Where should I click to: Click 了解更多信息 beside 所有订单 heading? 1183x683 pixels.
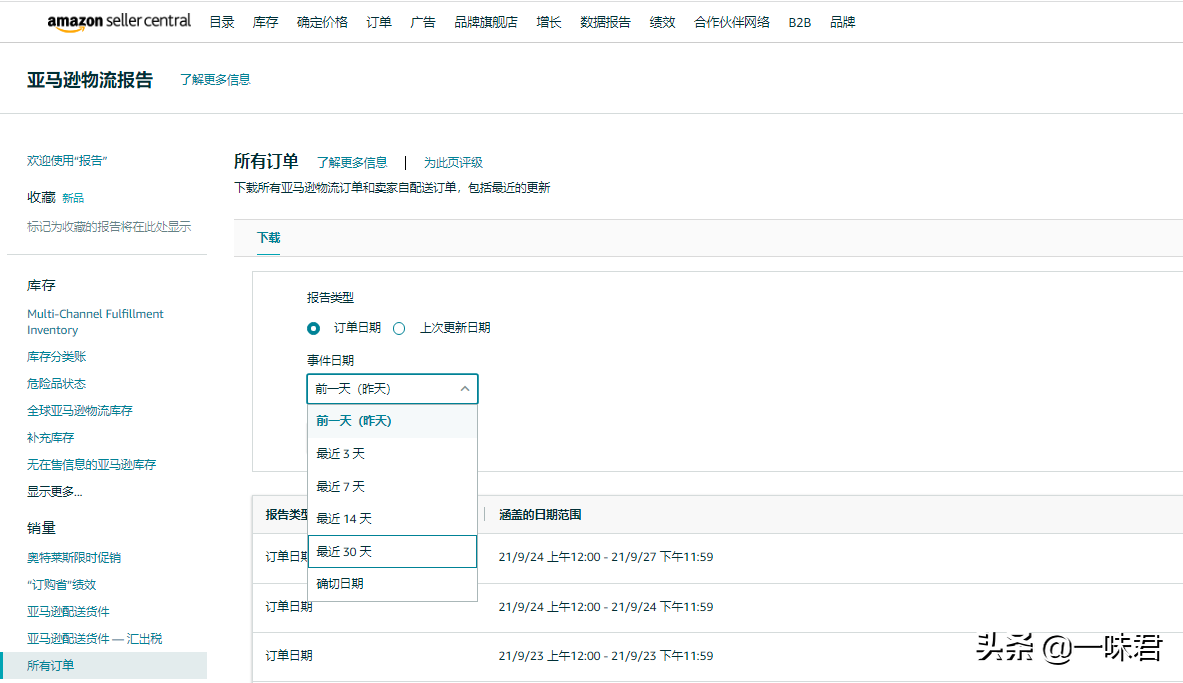[352, 162]
